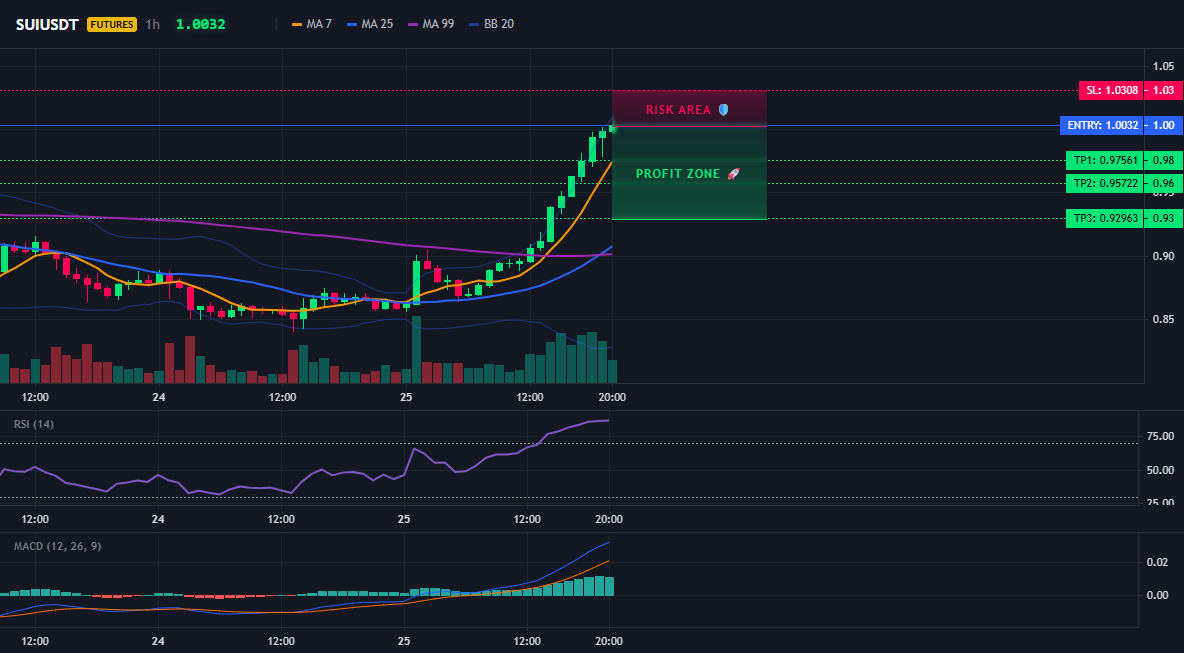Click the RISK AREA text

tap(678, 110)
